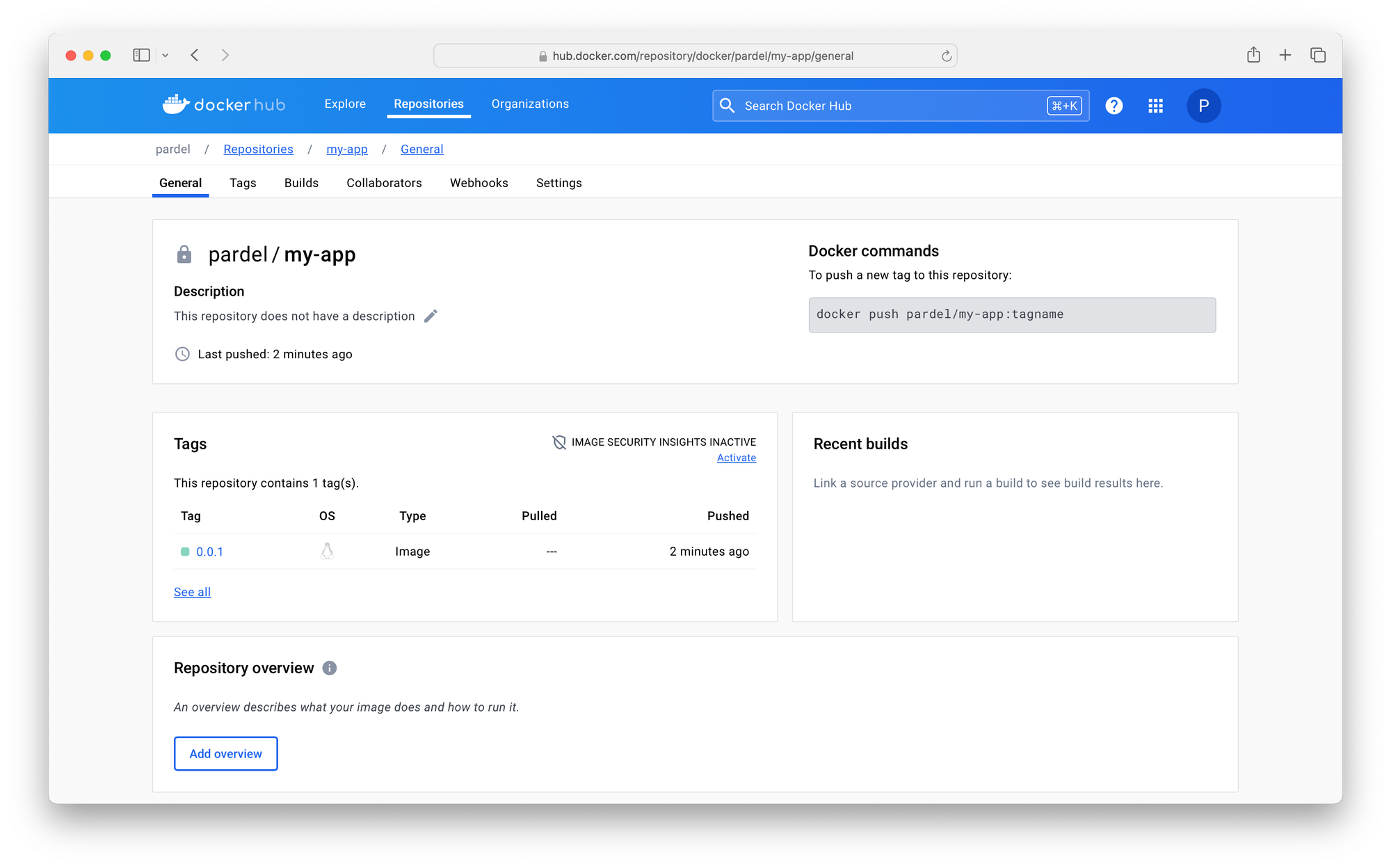
Task: Click the Safari URL address field
Action: tap(695, 56)
